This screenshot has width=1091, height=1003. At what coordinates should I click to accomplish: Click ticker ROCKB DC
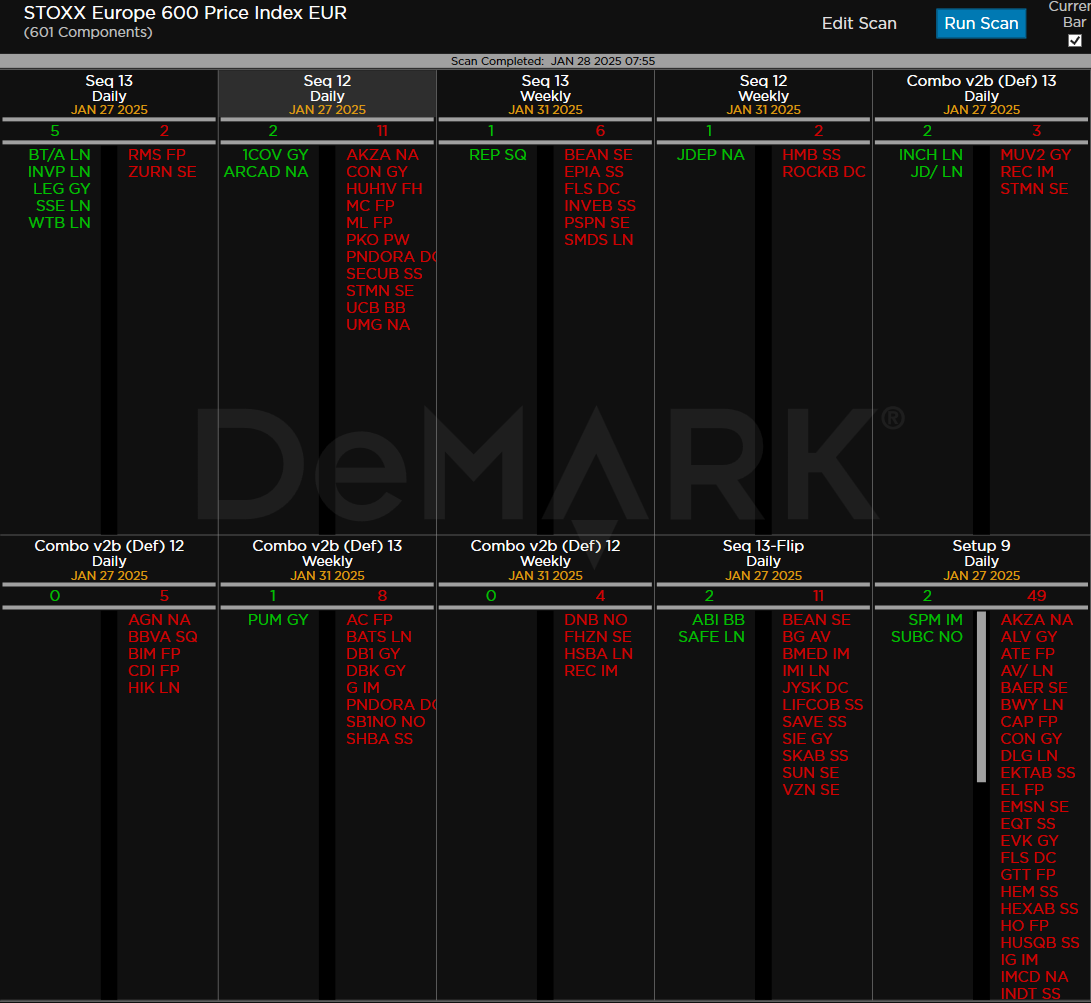point(824,172)
